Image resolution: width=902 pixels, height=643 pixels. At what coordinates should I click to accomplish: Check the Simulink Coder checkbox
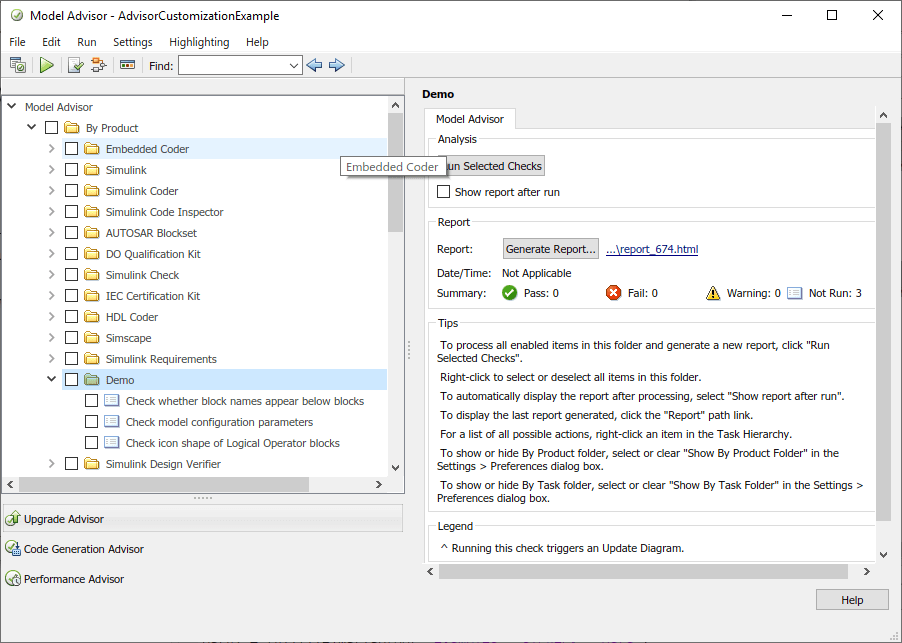point(71,191)
